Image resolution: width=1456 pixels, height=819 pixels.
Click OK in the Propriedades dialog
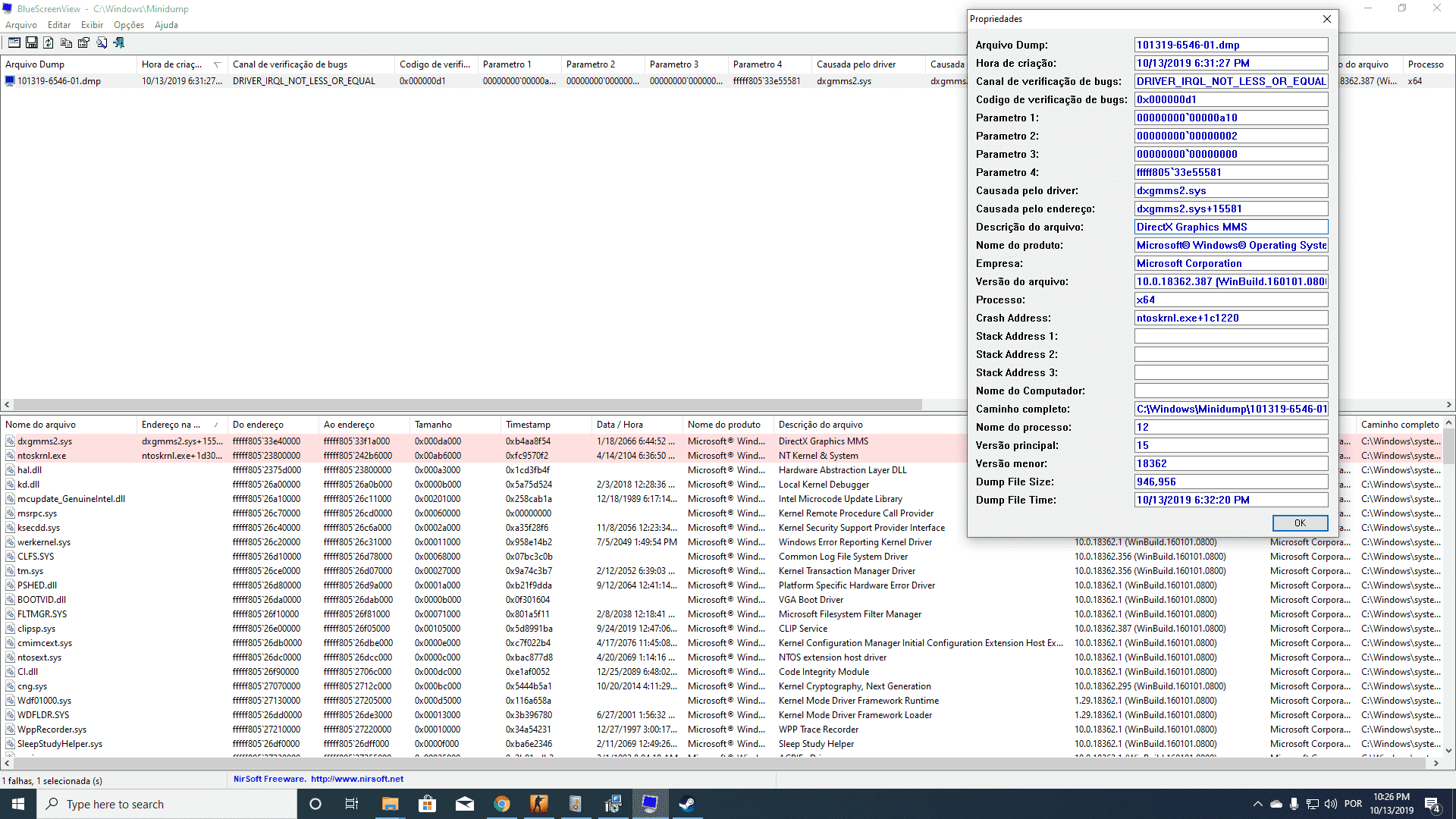click(x=1300, y=523)
